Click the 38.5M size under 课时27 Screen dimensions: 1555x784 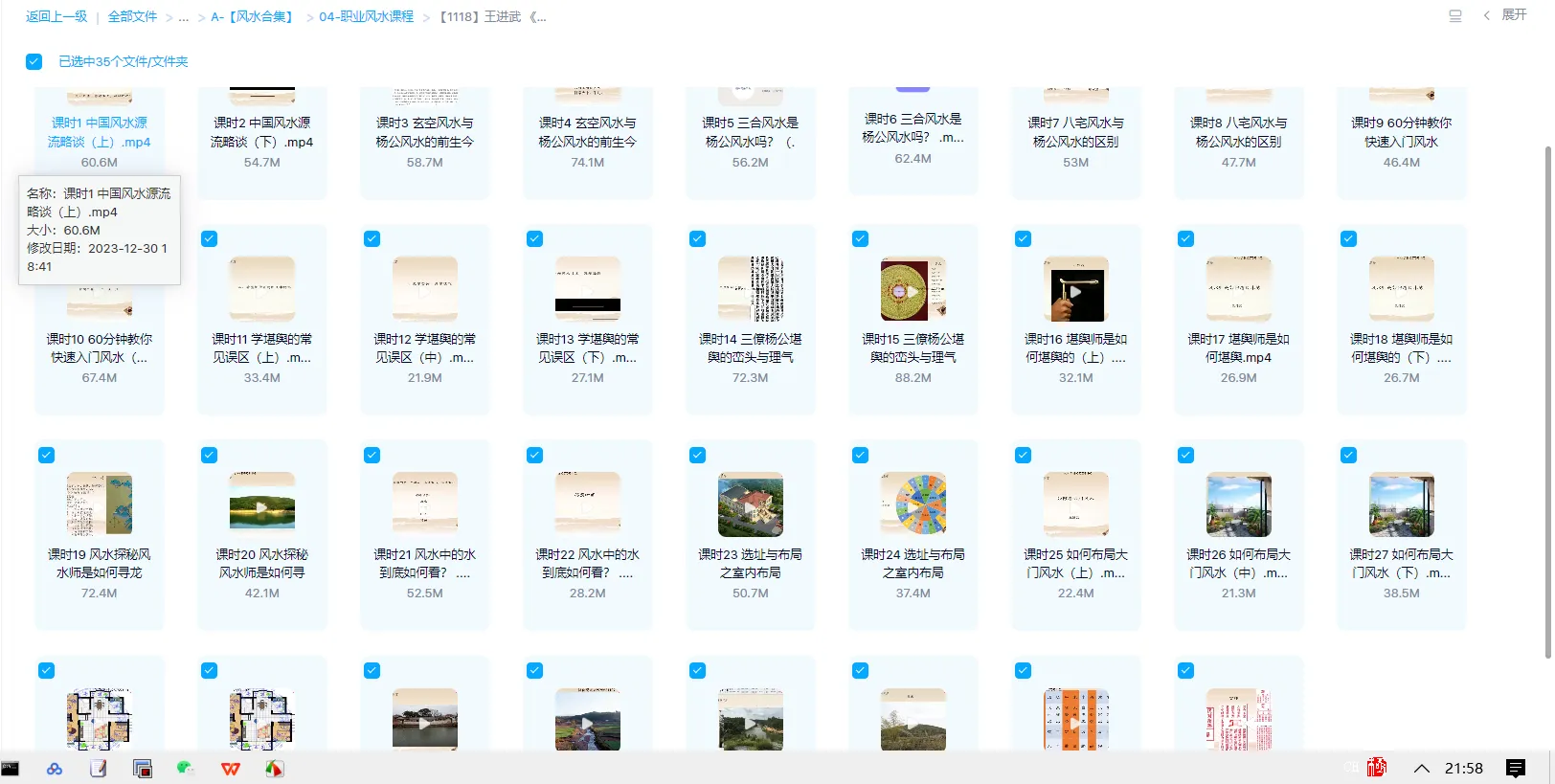pos(1402,594)
